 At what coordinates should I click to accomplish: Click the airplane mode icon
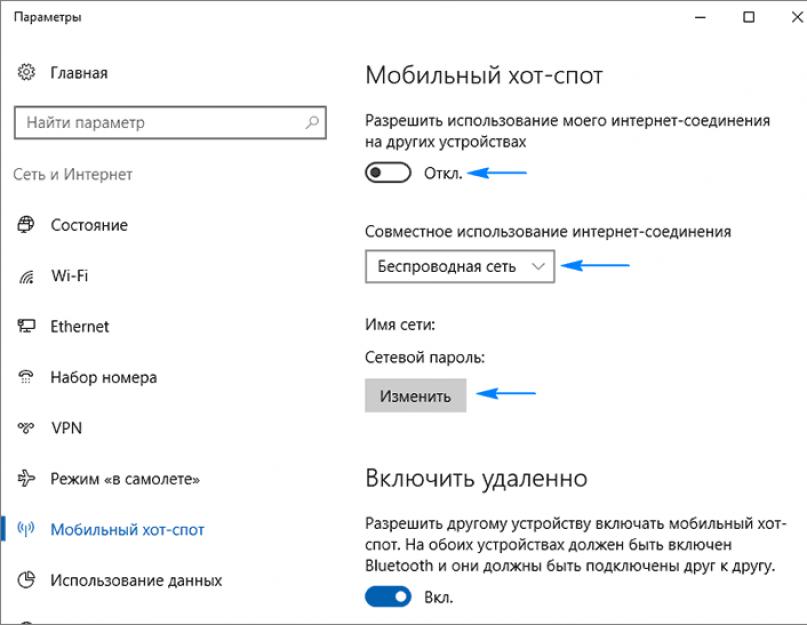[27, 479]
